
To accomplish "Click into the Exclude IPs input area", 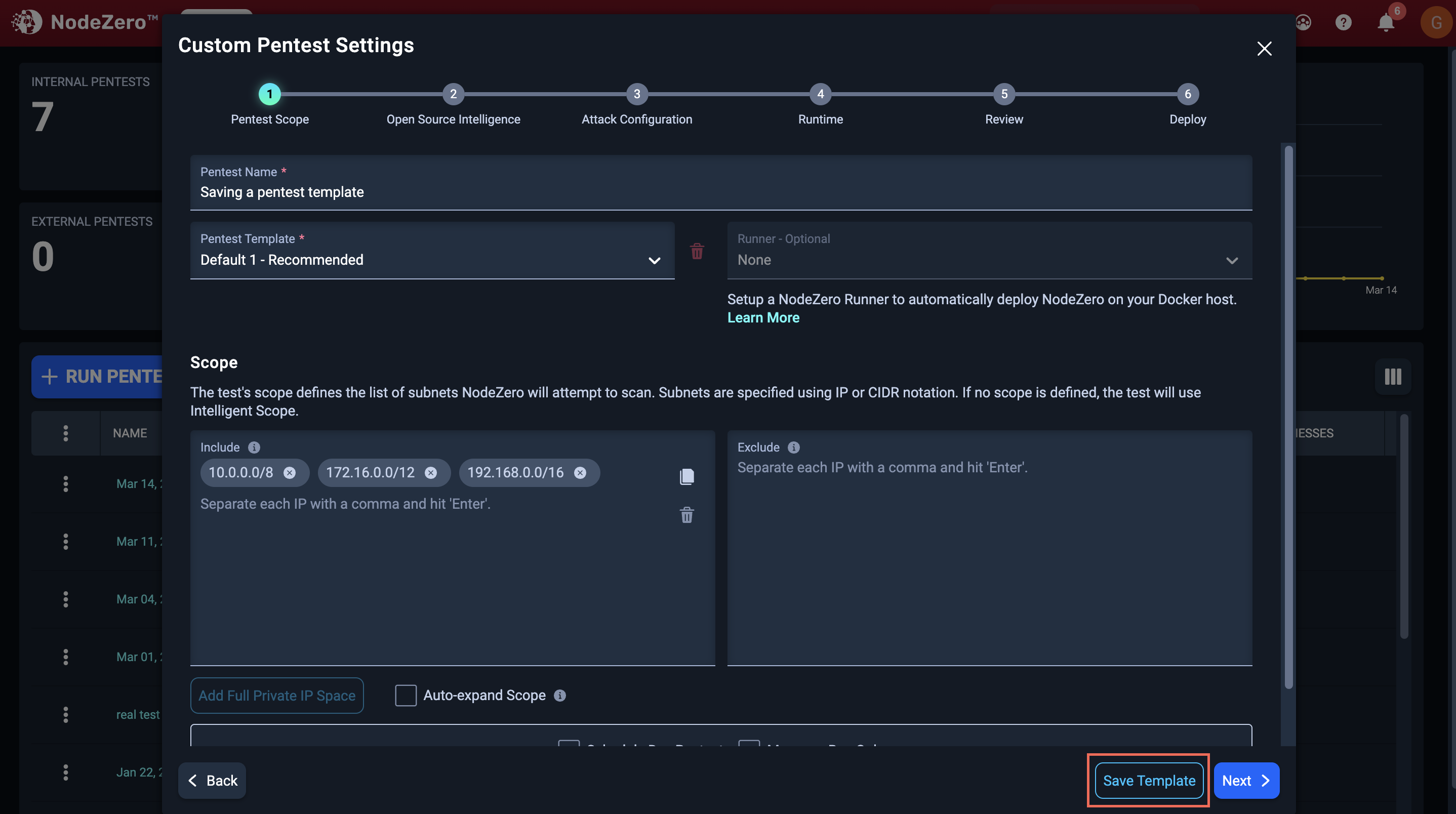I will 989,548.
